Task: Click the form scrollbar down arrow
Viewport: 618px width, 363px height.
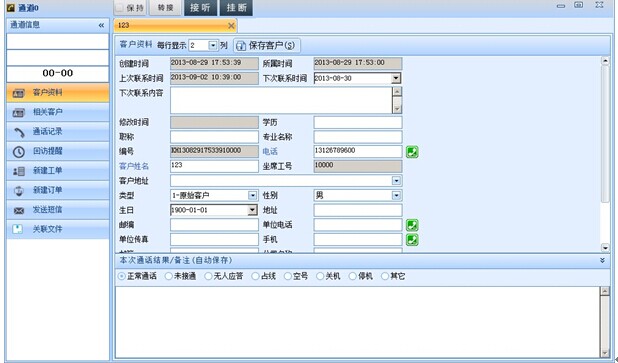Action: (605, 248)
